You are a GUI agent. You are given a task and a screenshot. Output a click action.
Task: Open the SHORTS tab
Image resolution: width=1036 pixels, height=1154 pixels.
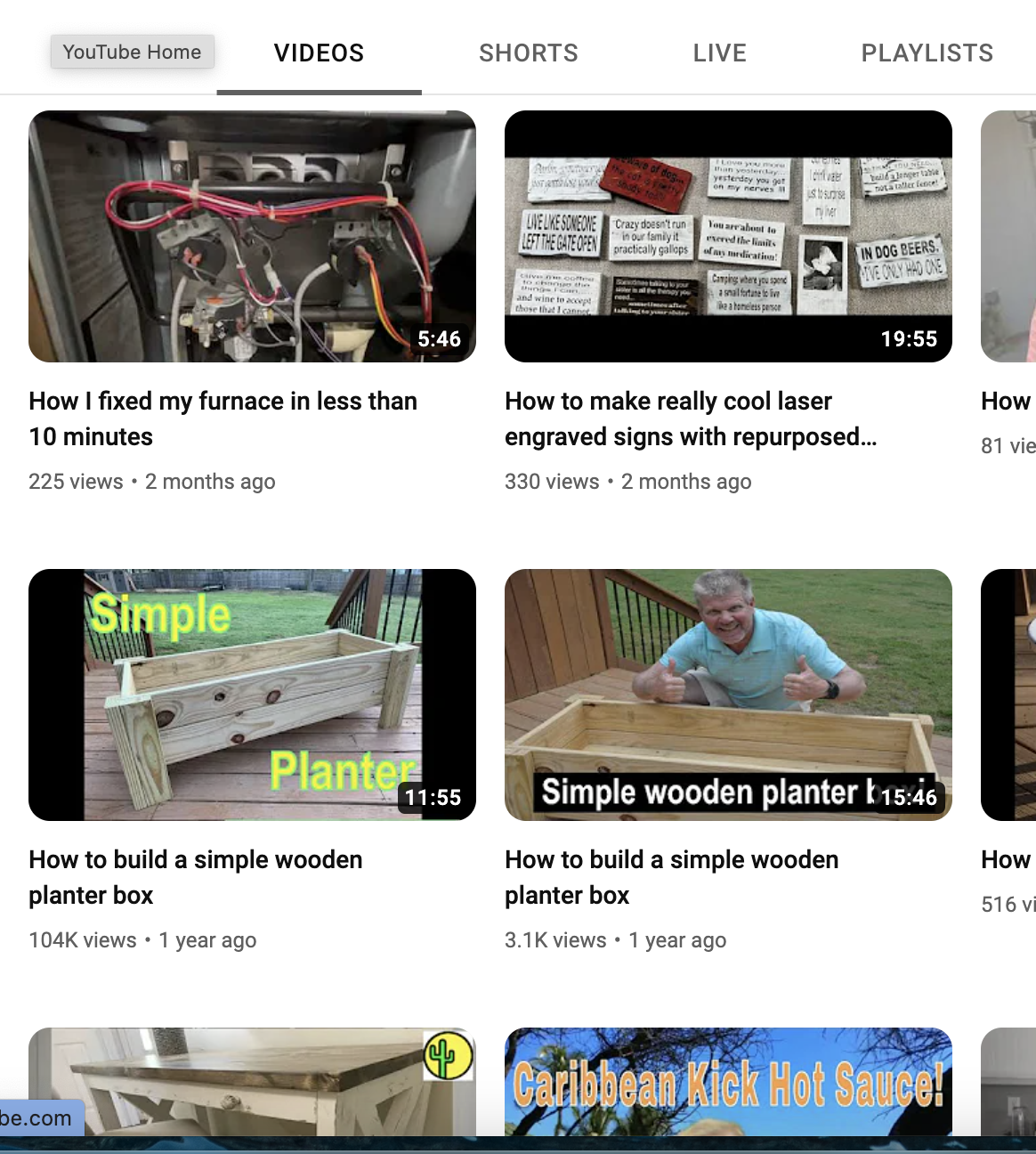click(x=529, y=53)
